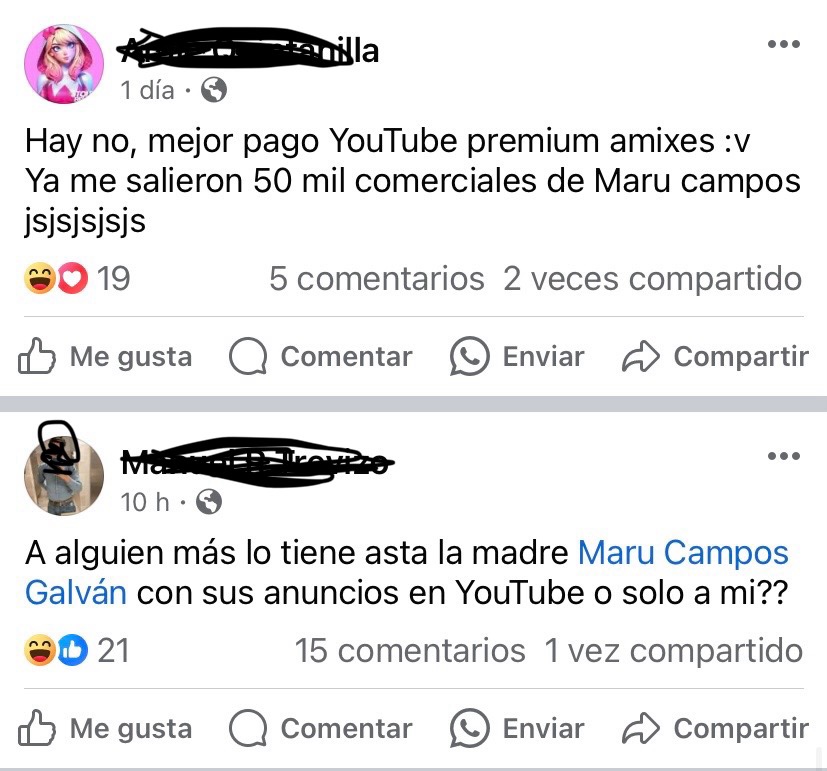Screen dimensions: 827x771
Task: Click WhatsApp send icon on first post
Action: click(x=469, y=356)
